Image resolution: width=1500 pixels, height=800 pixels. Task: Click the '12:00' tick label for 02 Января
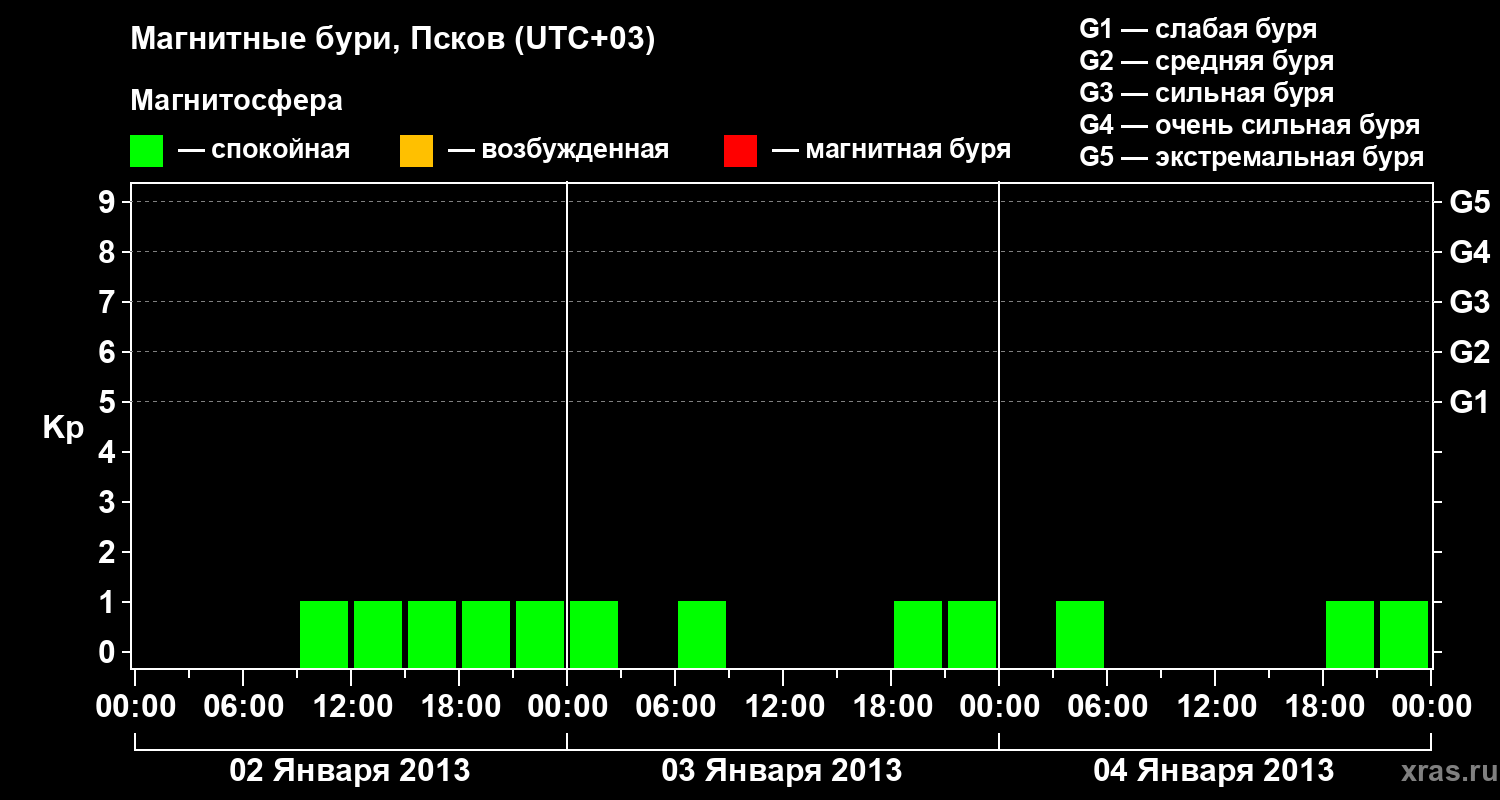351,706
